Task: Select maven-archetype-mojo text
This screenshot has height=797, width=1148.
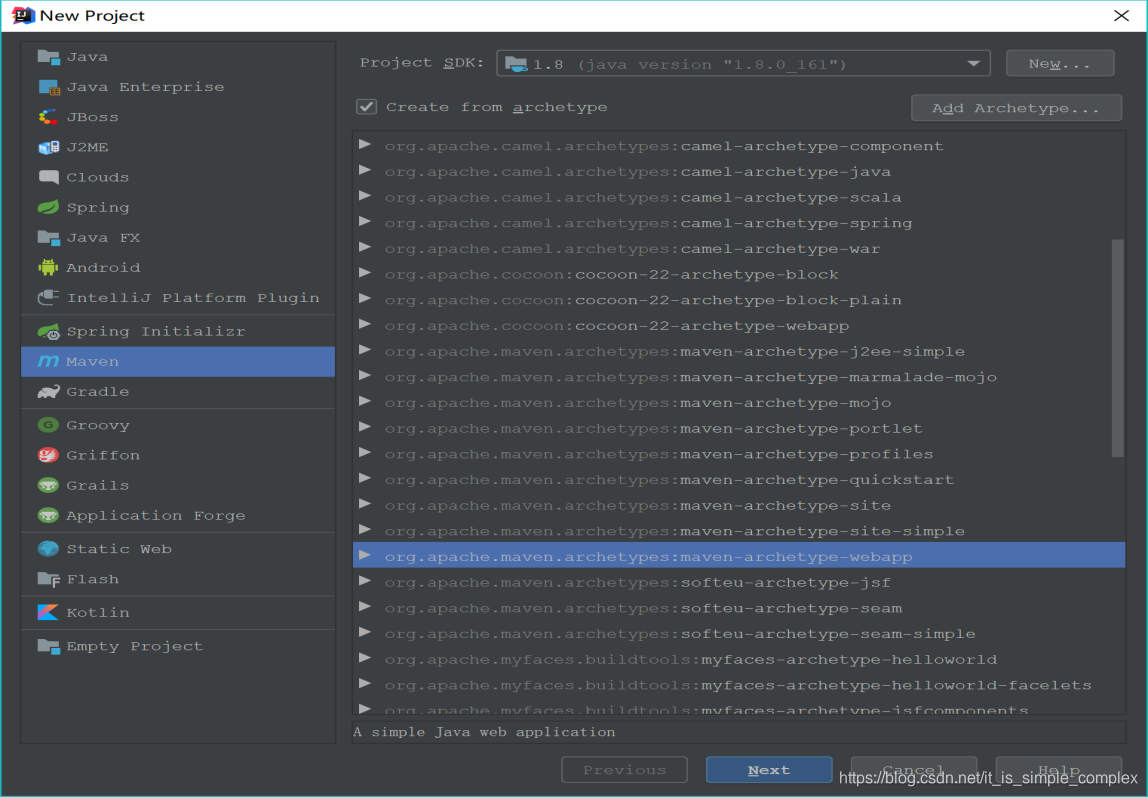Action: [x=786, y=403]
